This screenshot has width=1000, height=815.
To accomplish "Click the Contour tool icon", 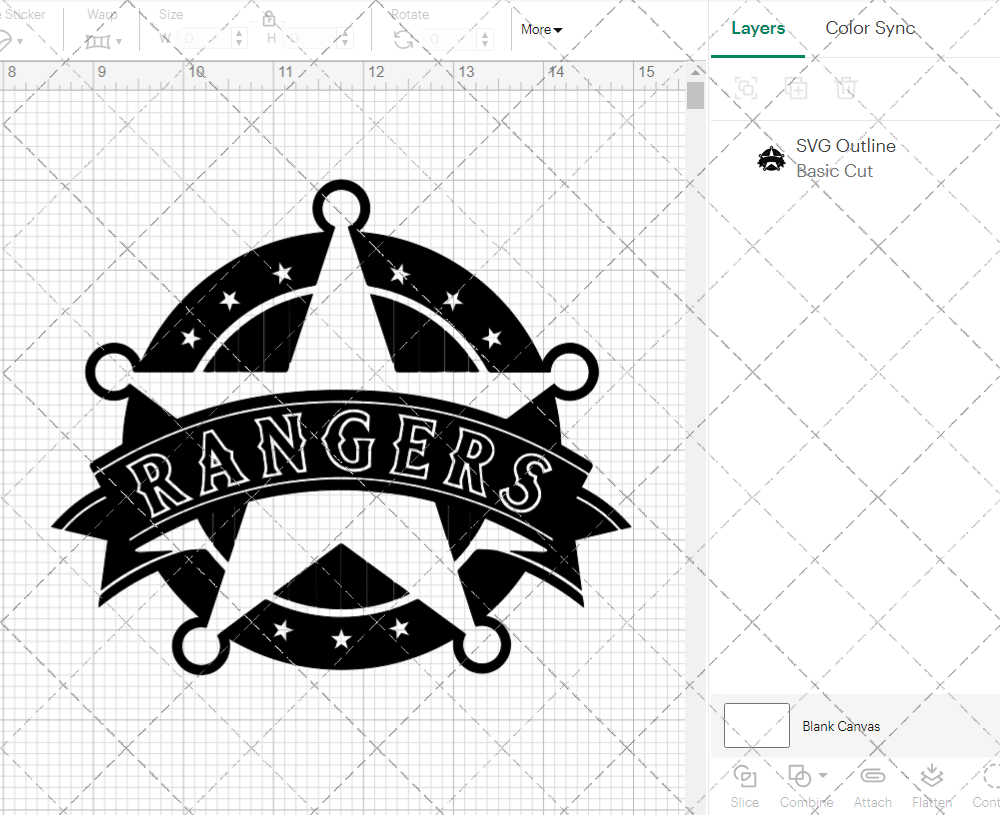I will pyautogui.click(x=988, y=777).
